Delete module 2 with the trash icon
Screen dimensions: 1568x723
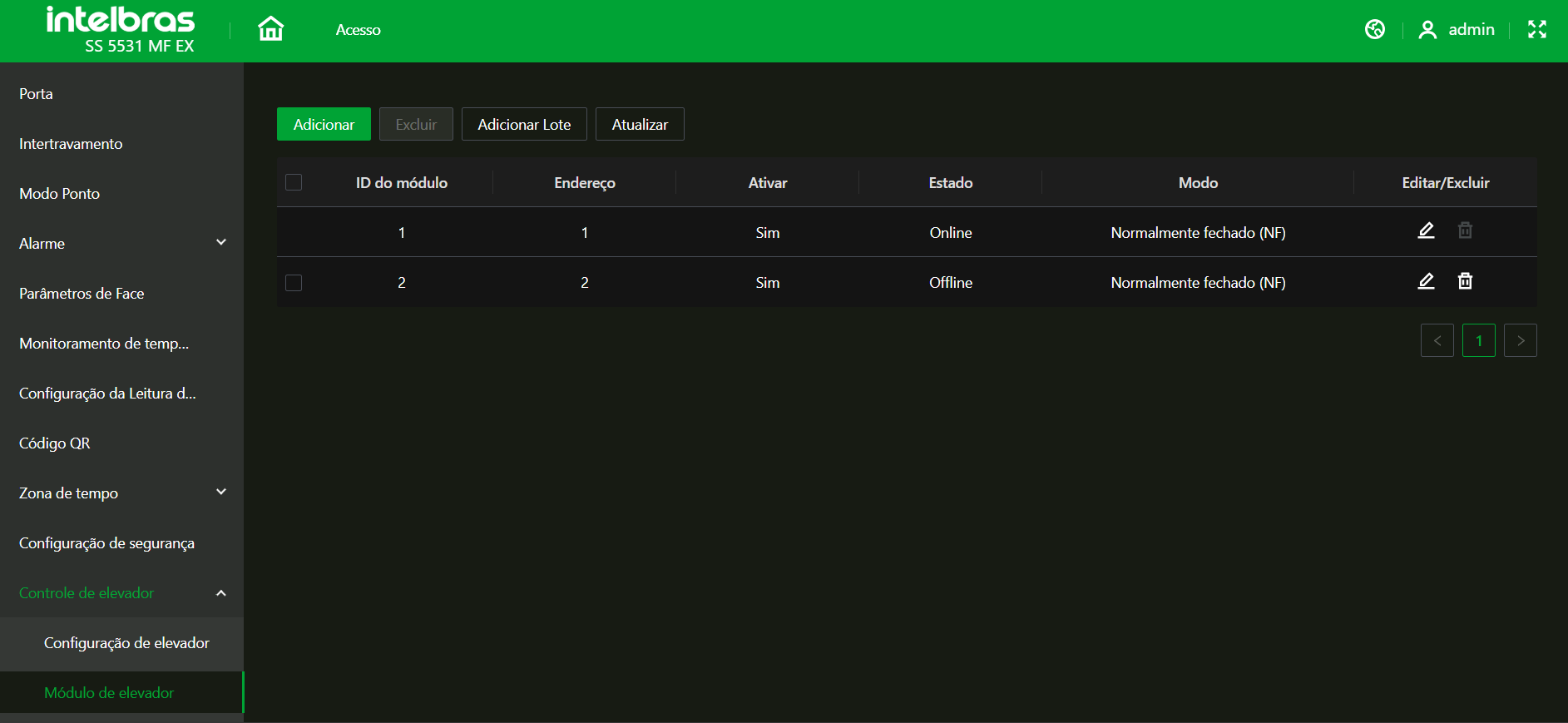1465,281
